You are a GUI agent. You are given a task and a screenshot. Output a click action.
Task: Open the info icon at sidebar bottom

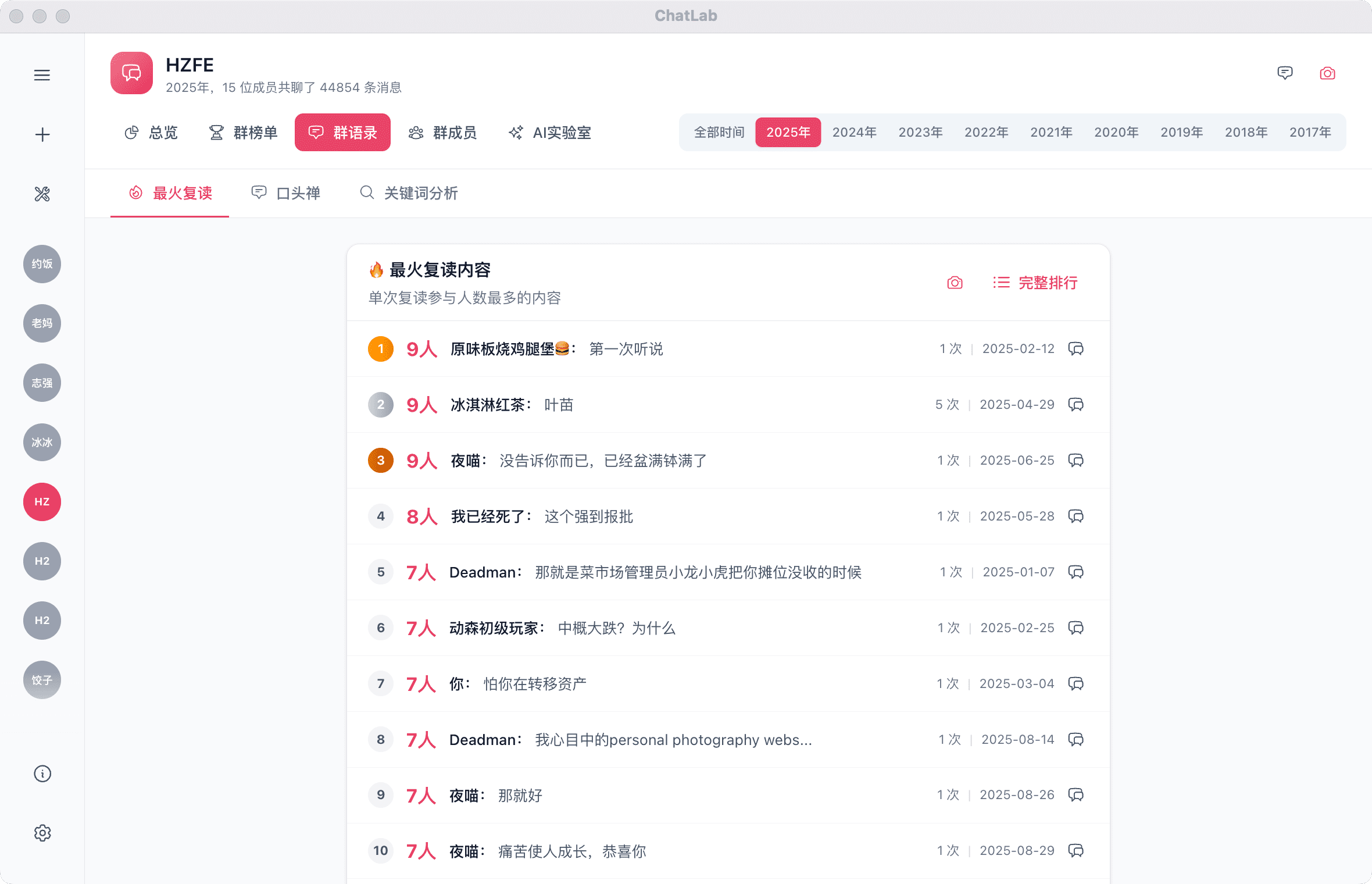point(41,774)
